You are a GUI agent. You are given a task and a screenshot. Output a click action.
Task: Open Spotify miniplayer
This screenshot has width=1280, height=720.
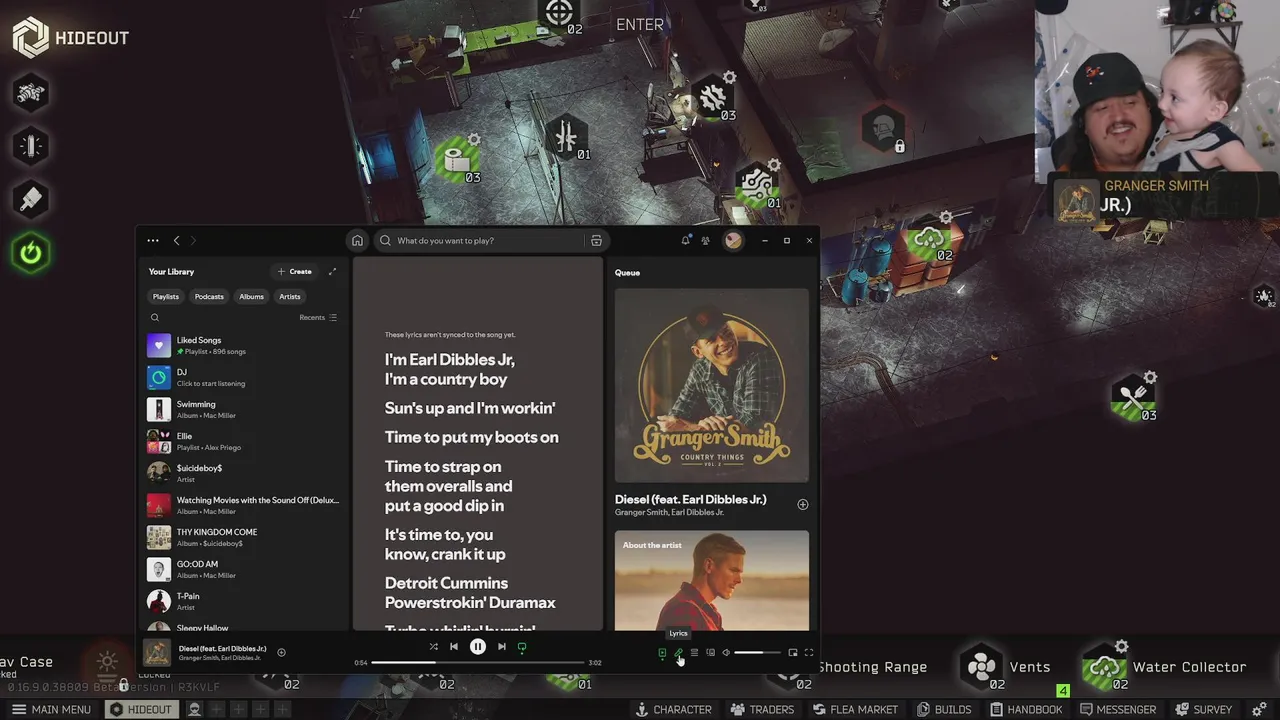793,653
